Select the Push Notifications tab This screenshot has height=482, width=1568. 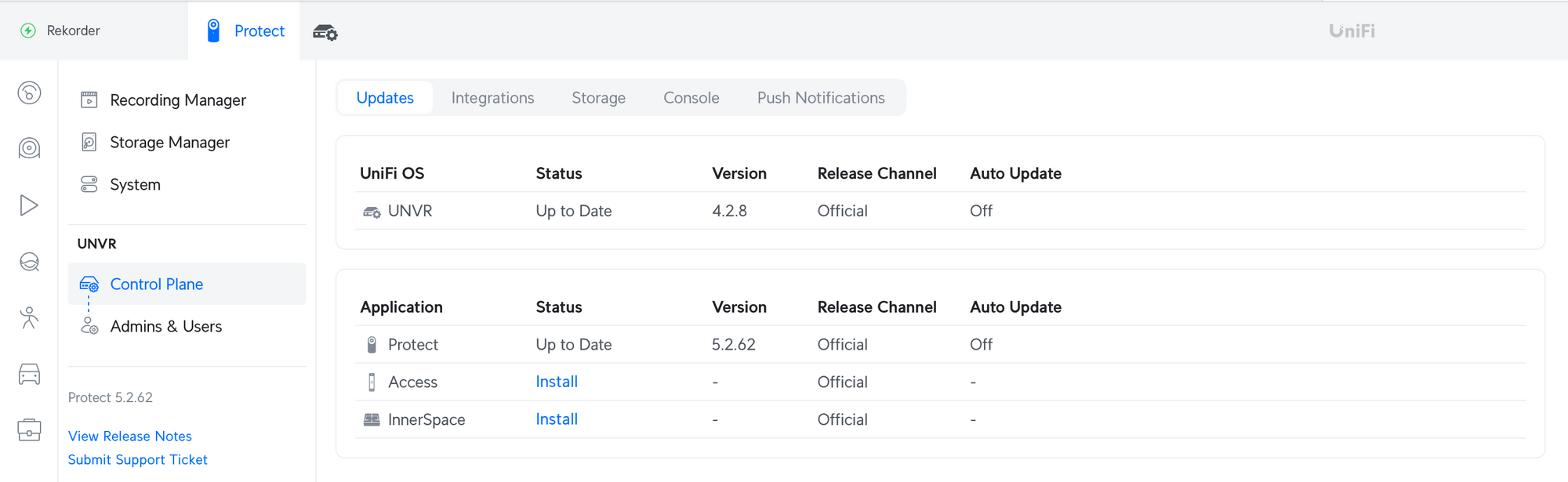click(x=820, y=98)
